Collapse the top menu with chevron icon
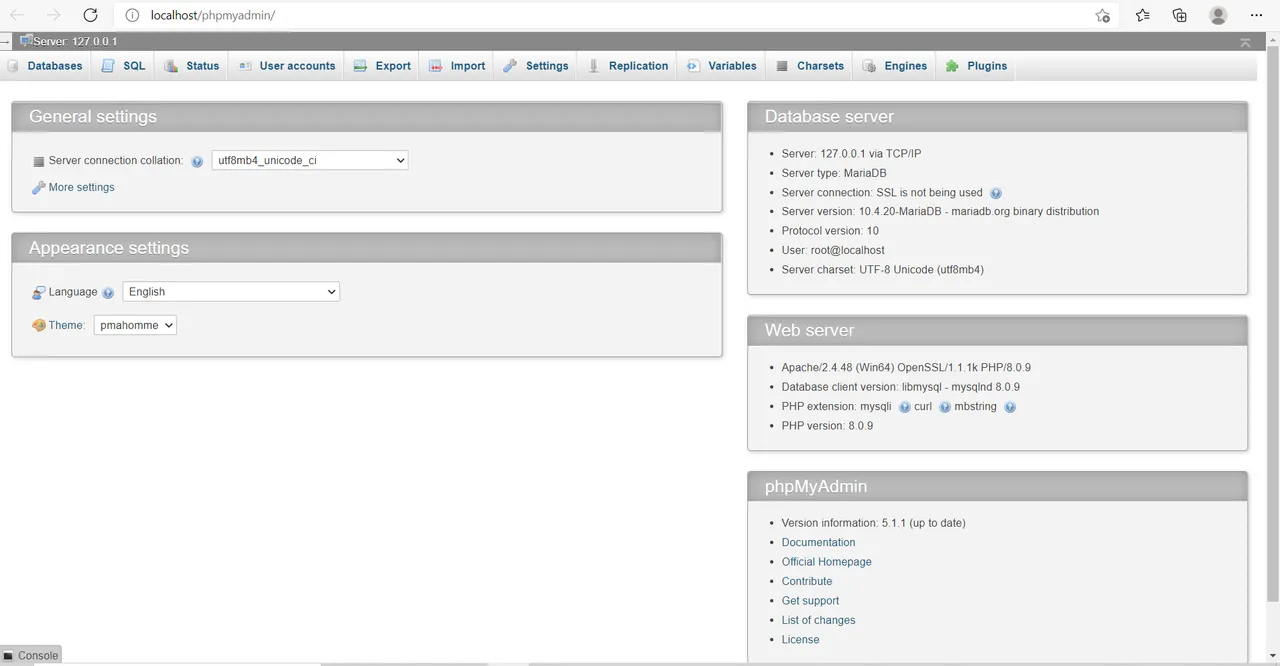Screen dimensions: 1280x666 click(x=1245, y=42)
